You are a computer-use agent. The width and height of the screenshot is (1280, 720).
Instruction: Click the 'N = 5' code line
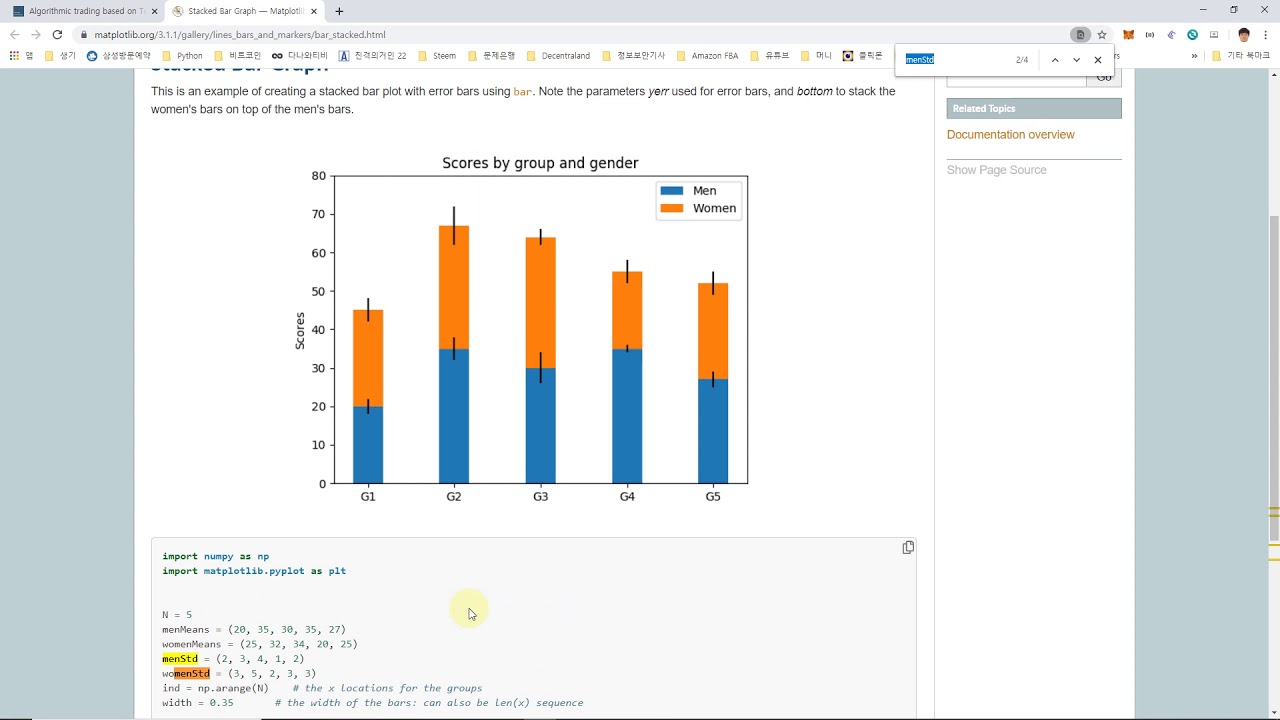coord(177,615)
